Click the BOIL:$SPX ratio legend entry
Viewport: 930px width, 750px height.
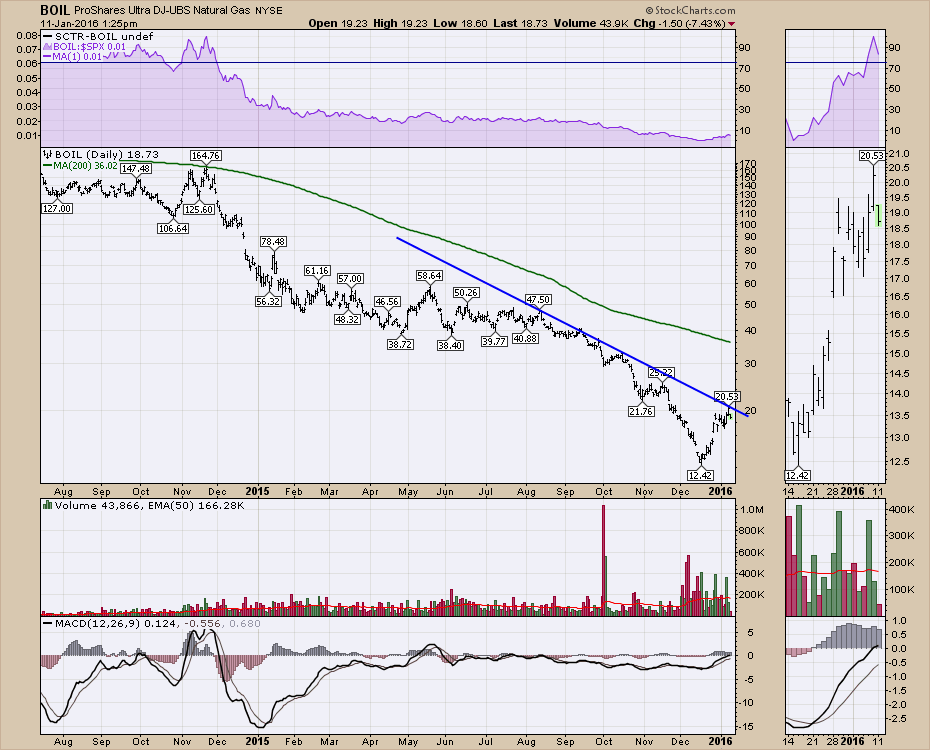84,46
